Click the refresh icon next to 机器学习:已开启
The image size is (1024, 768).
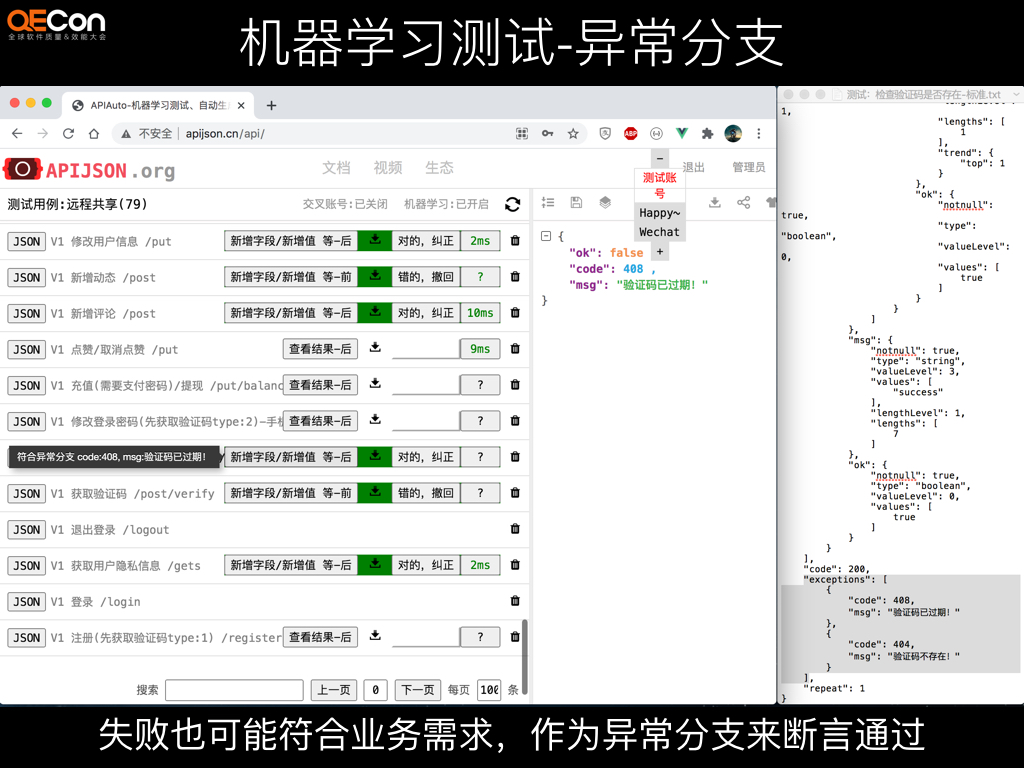click(x=513, y=204)
